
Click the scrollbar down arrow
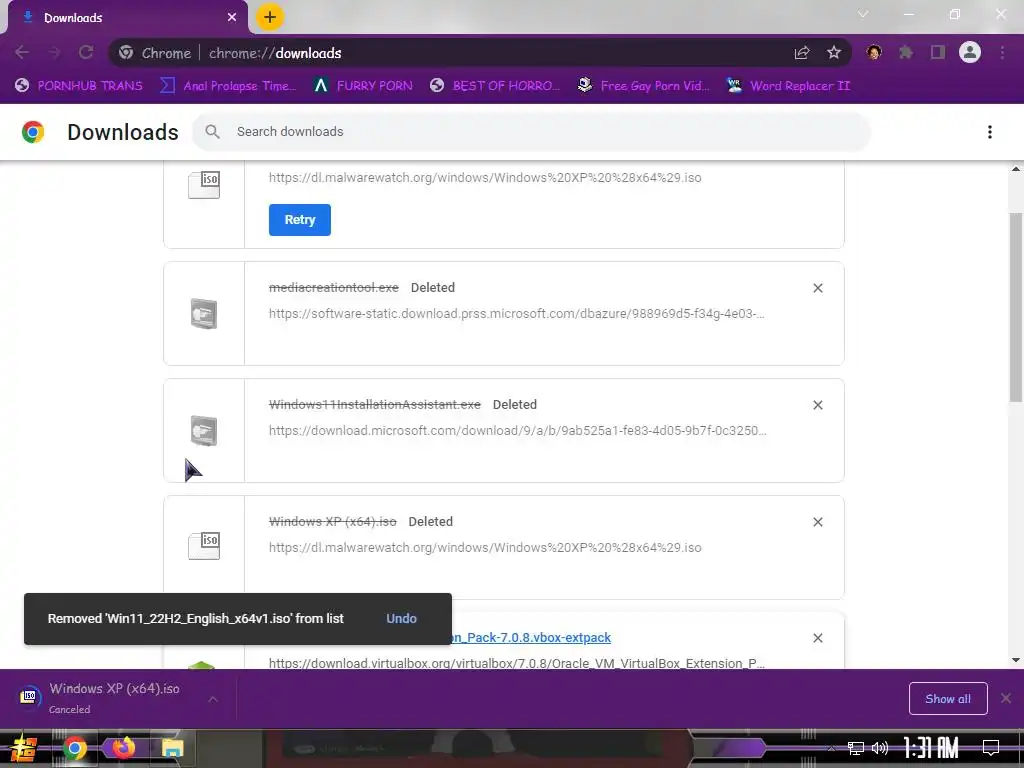(x=1016, y=660)
